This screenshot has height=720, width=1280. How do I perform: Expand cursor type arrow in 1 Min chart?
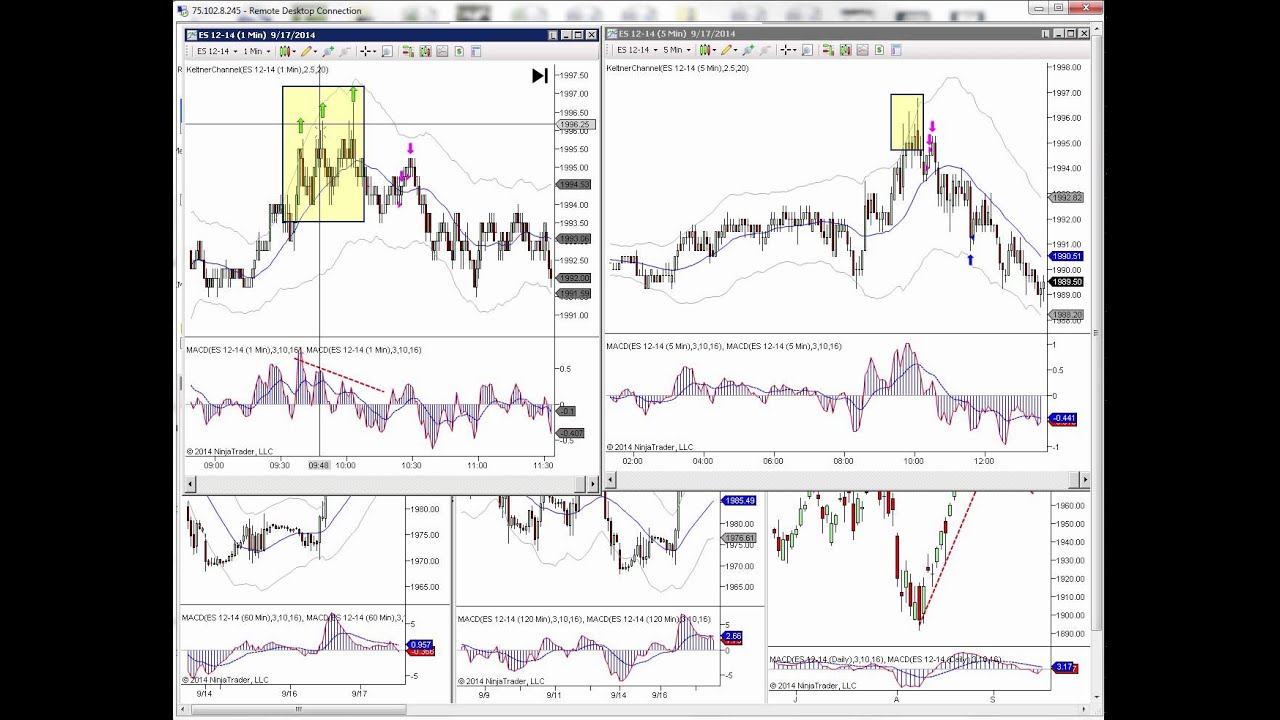point(375,51)
